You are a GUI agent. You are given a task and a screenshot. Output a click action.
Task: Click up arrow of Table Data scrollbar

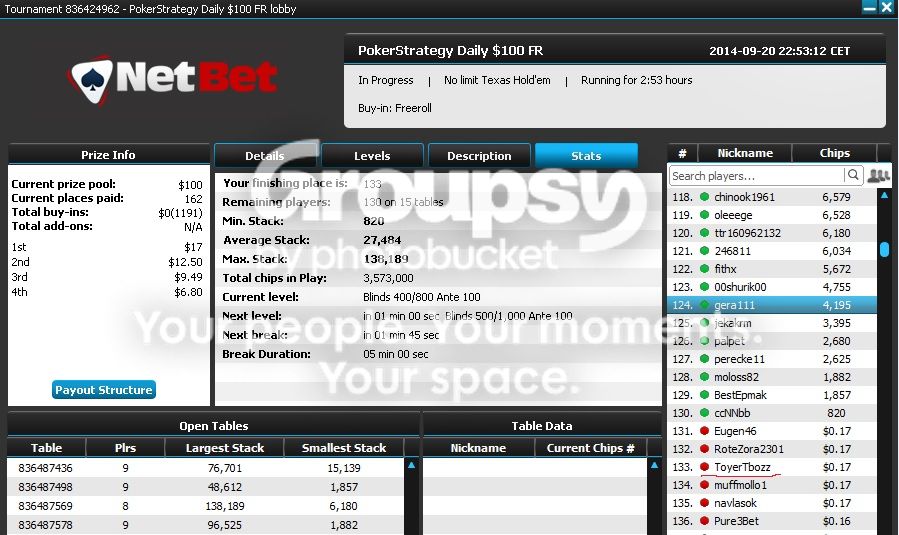654,465
